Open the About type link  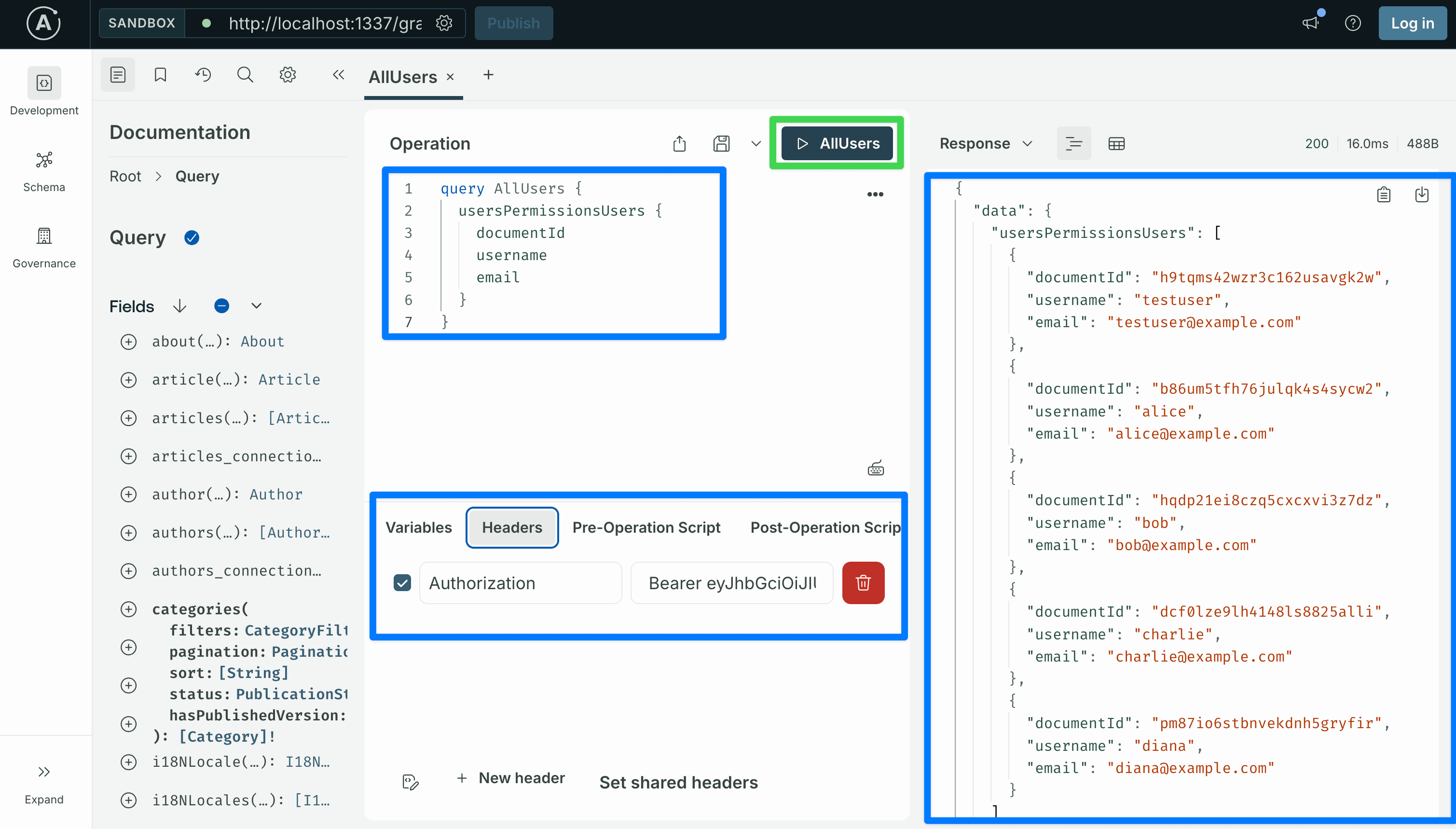click(262, 342)
